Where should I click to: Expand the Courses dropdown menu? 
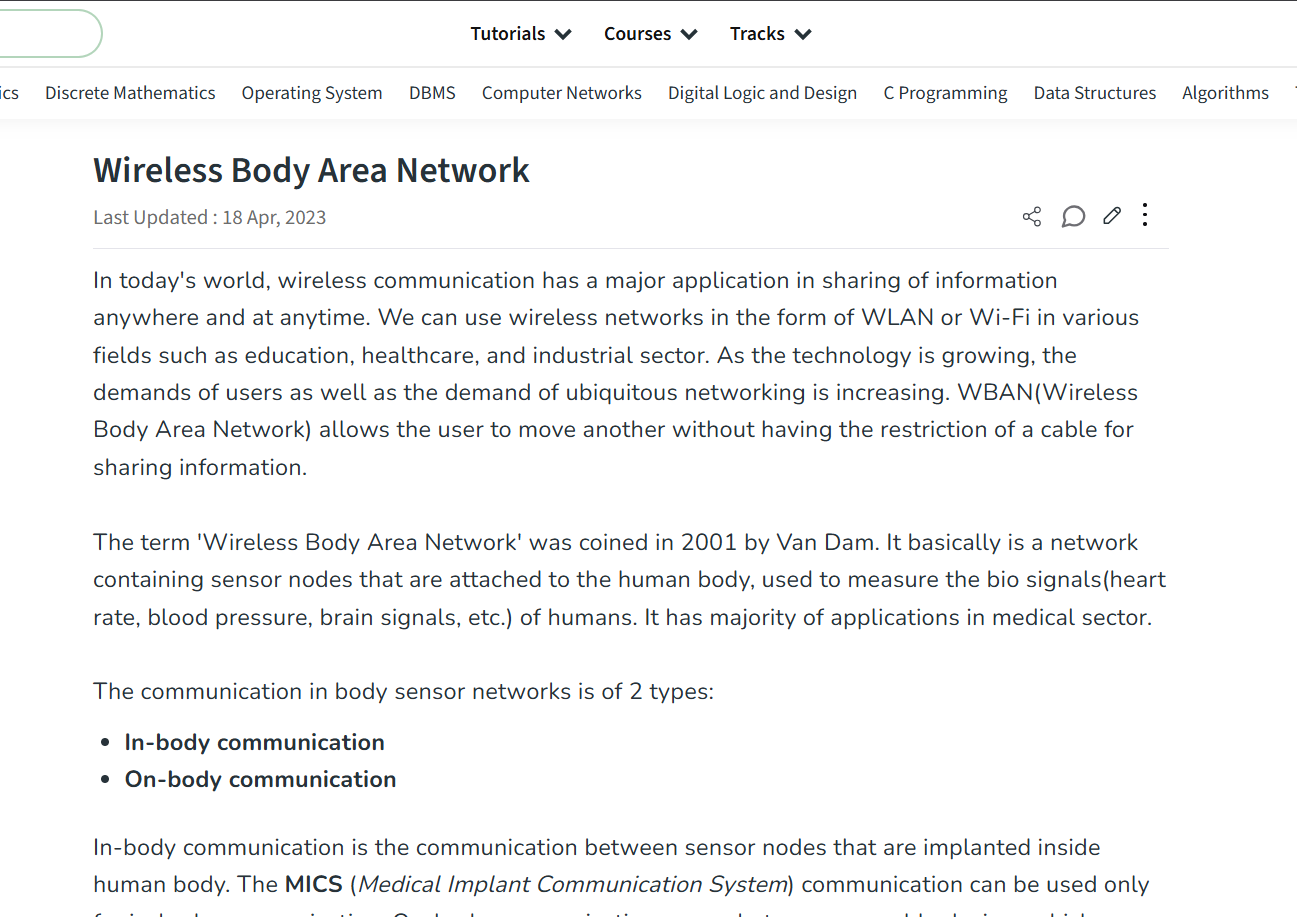[x=650, y=34]
